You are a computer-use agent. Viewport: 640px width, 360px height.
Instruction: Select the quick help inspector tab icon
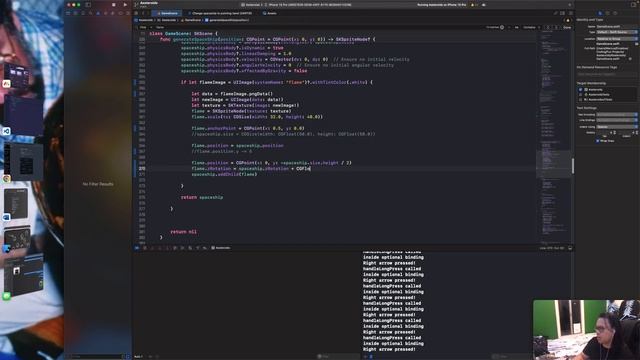click(615, 13)
